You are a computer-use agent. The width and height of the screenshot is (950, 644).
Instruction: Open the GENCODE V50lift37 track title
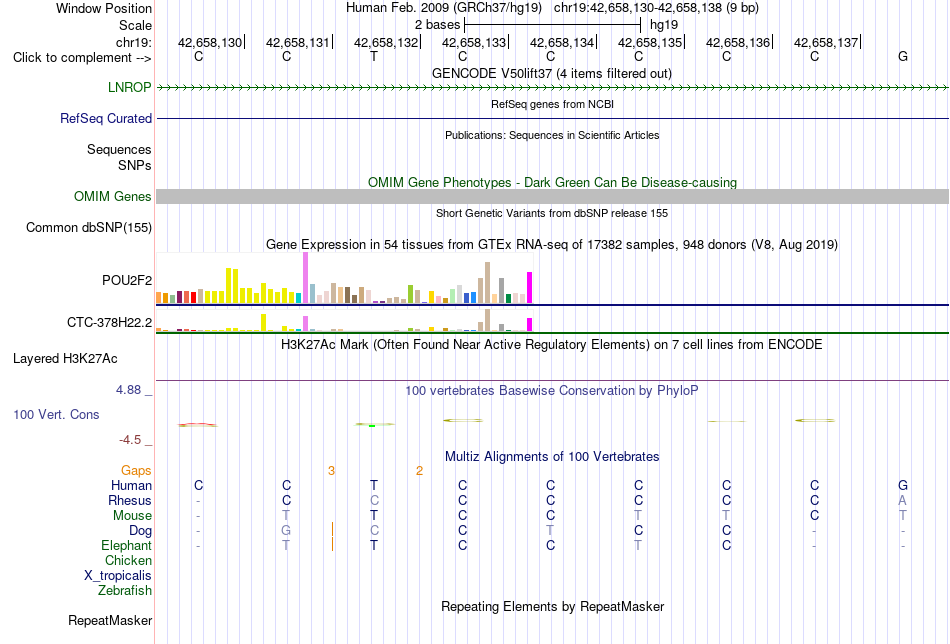[x=552, y=73]
